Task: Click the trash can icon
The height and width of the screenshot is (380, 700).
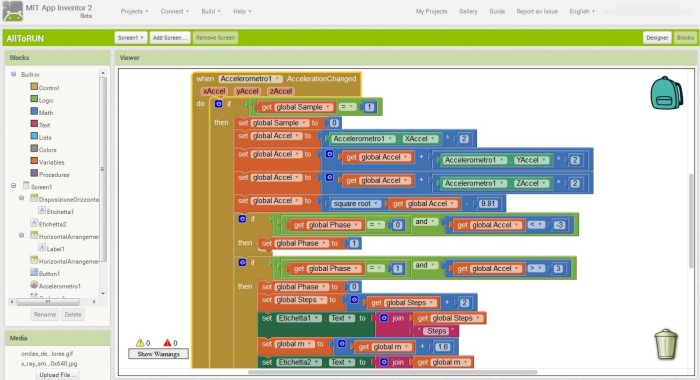Action: [x=666, y=344]
